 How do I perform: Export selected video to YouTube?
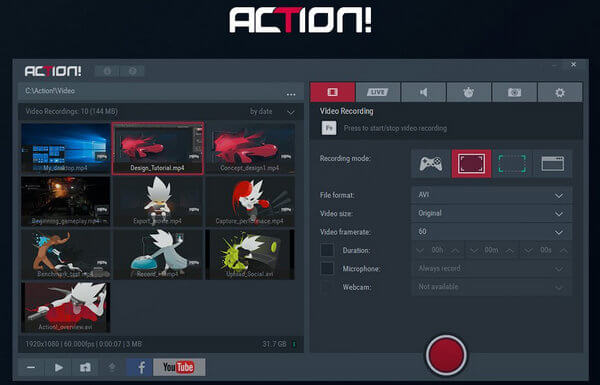click(179, 367)
